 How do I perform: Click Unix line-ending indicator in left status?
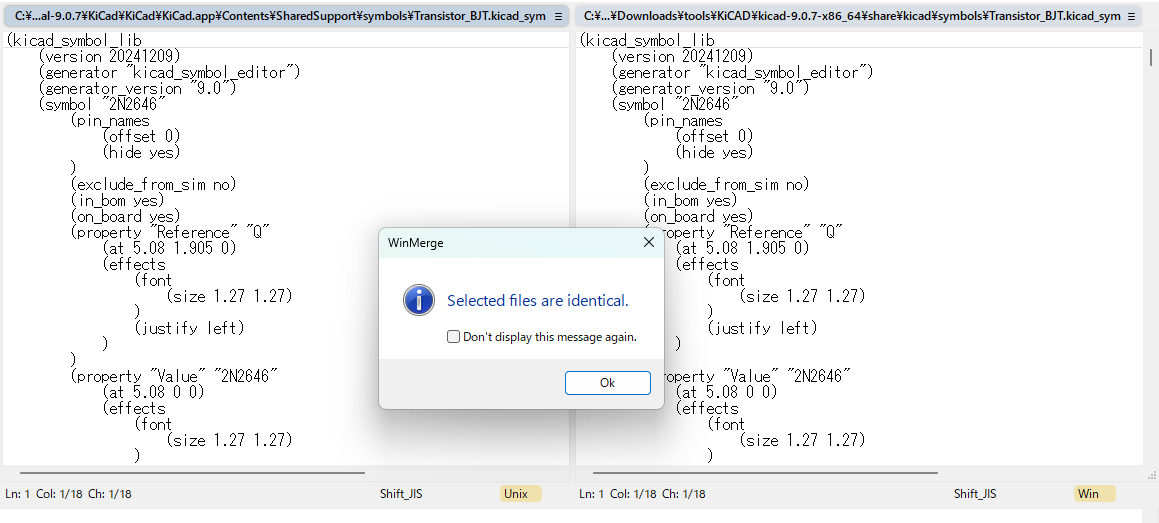(520, 493)
